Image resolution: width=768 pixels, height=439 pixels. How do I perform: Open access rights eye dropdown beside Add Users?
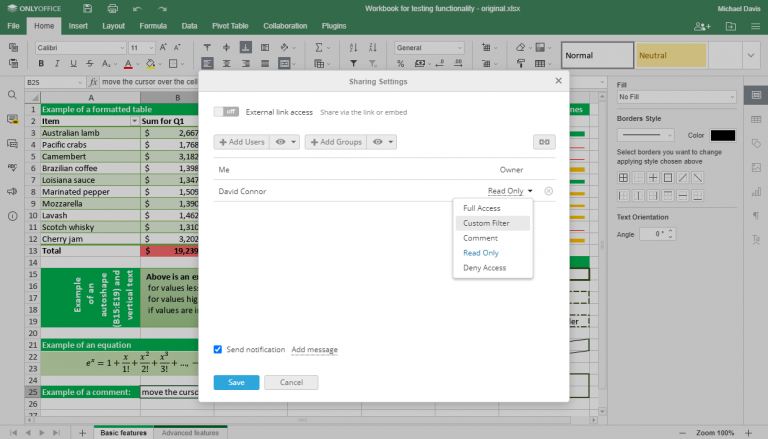(x=285, y=142)
